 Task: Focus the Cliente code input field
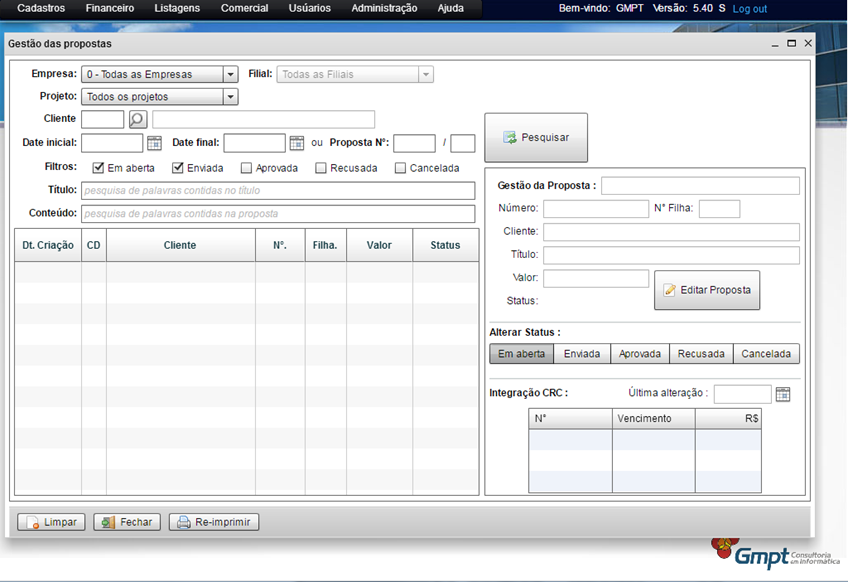103,119
